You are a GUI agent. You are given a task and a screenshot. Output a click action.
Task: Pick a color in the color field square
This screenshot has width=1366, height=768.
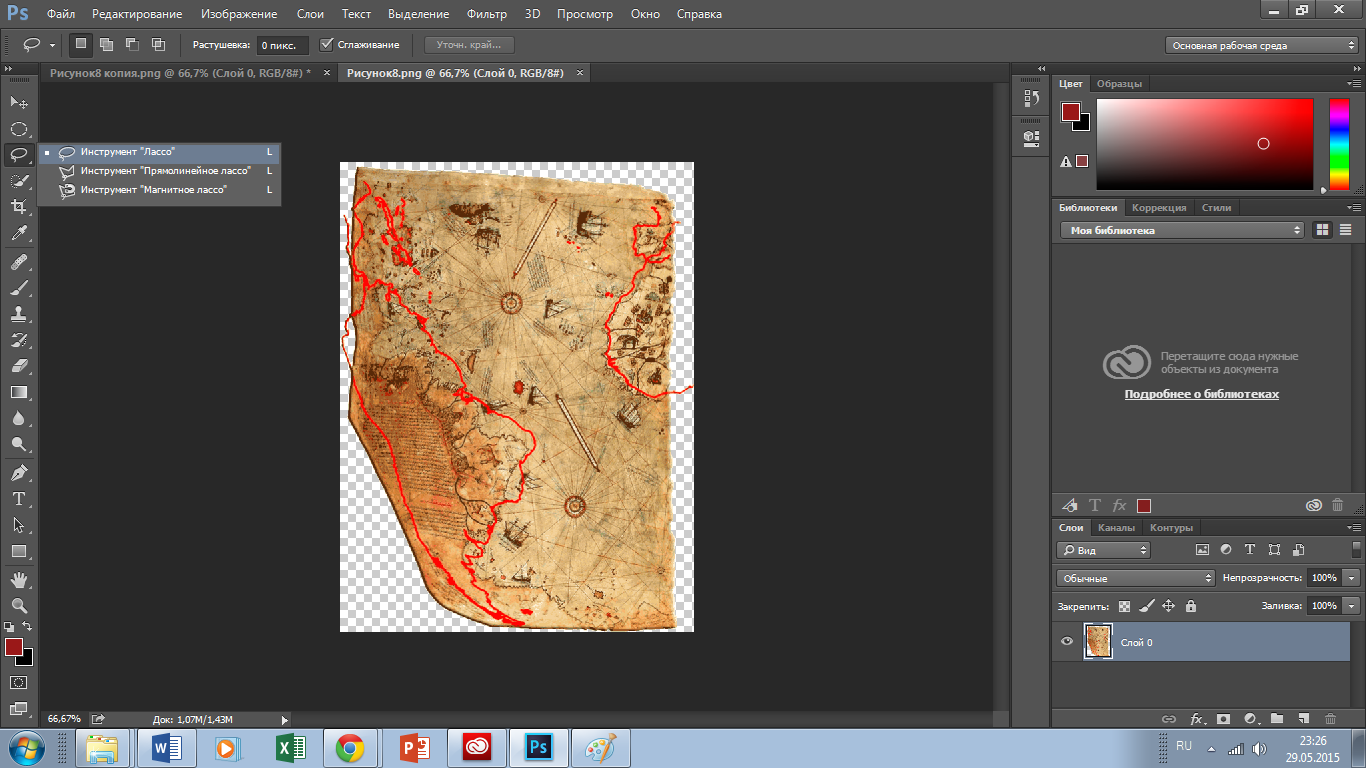[x=1205, y=144]
